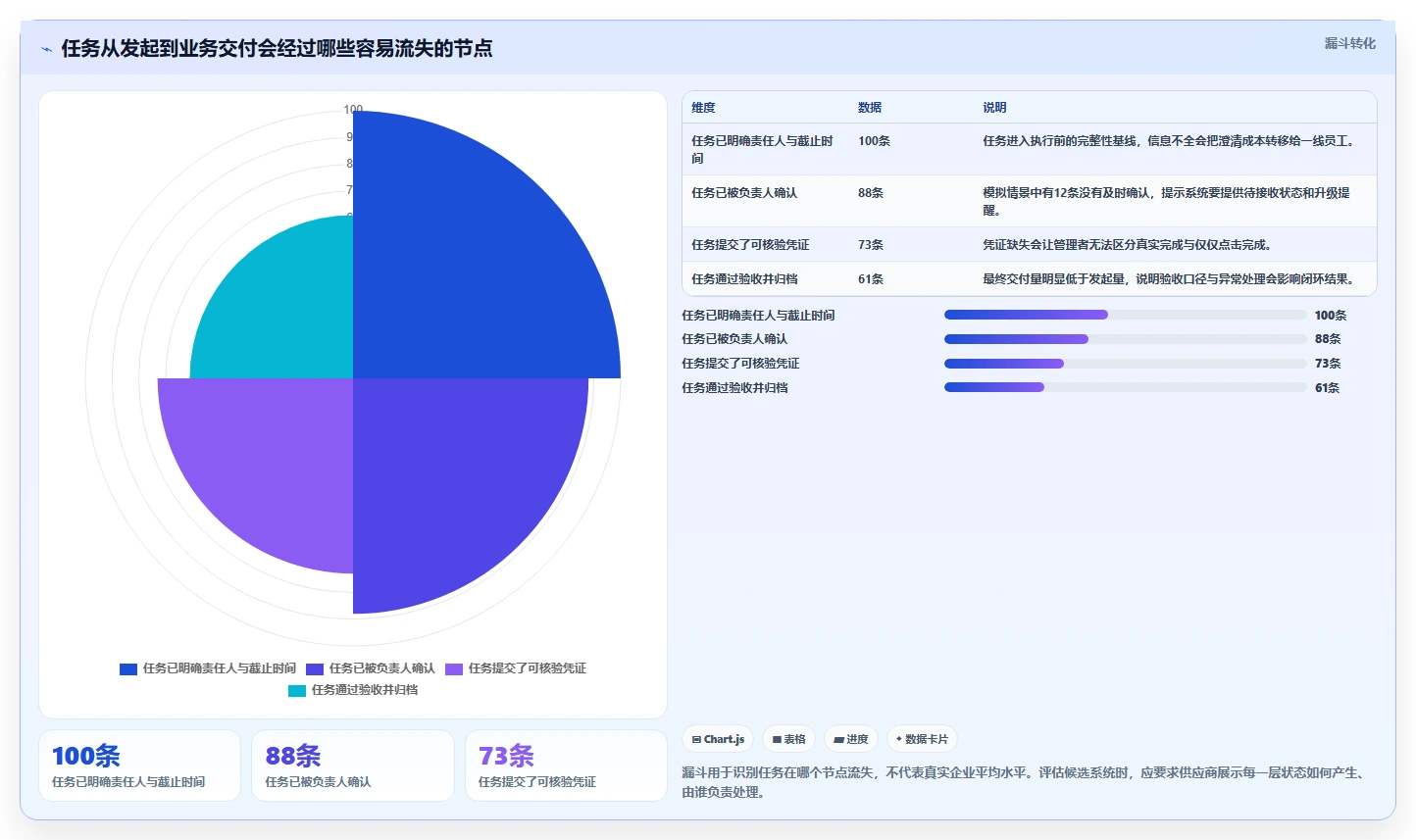Select the 进度 tag

pos(851,739)
